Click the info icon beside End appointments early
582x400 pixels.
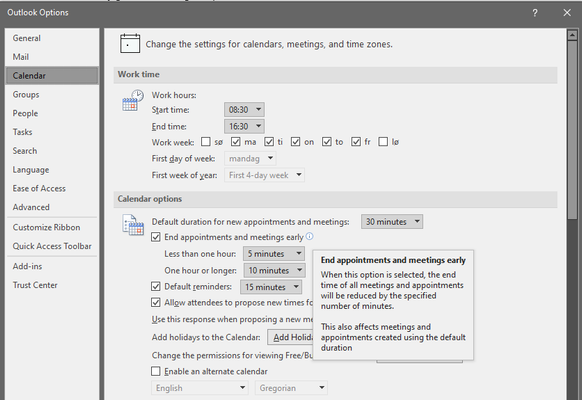coord(309,236)
